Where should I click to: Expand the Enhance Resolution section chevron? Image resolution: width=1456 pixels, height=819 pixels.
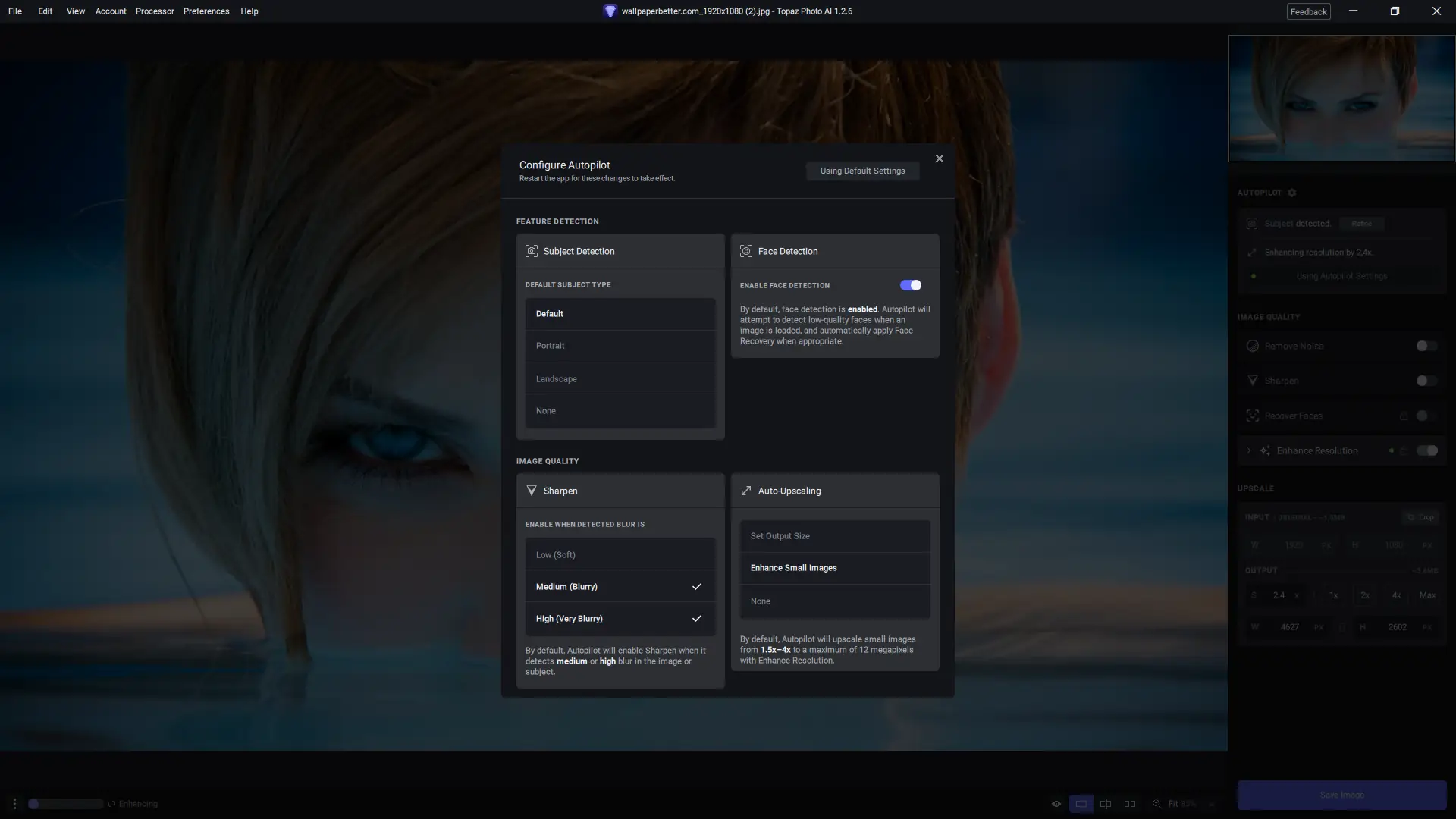(1249, 450)
